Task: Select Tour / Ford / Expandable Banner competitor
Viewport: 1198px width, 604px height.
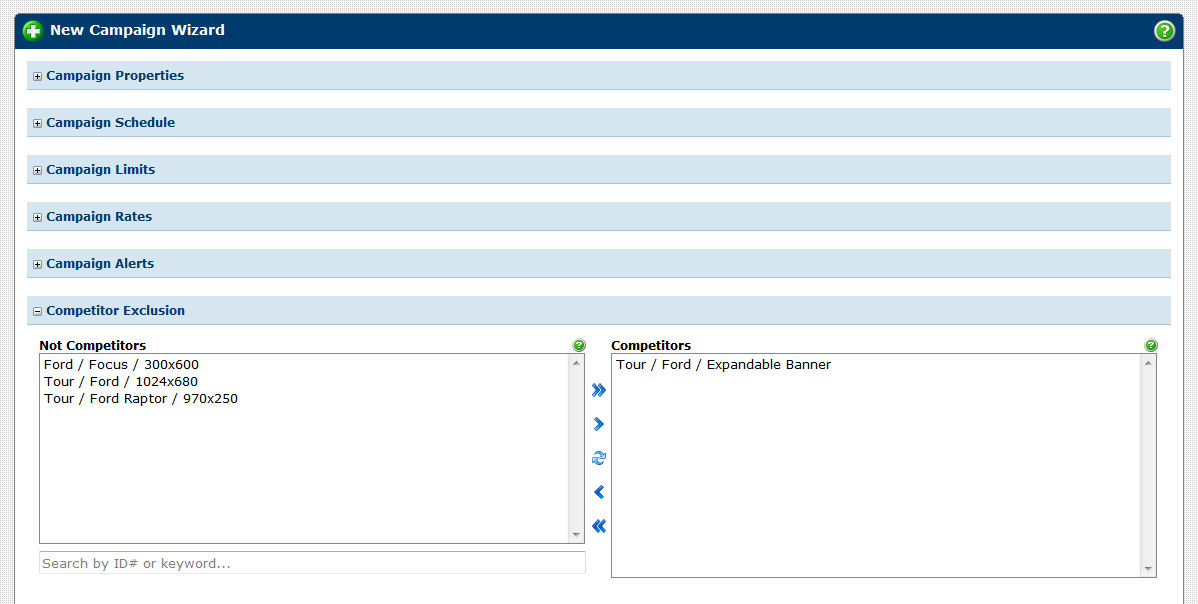Action: [723, 365]
